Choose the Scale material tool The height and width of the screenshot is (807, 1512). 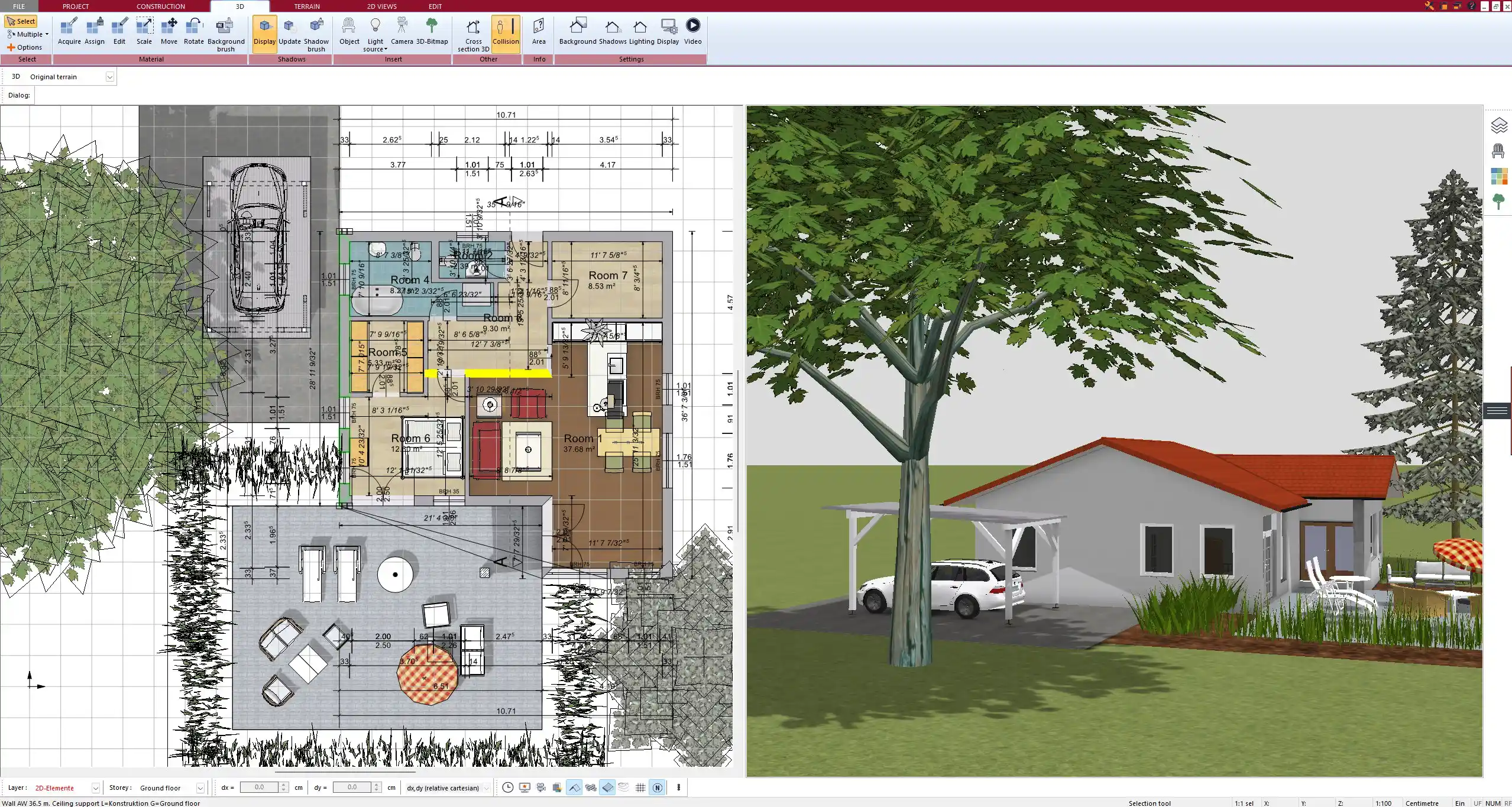(x=144, y=31)
